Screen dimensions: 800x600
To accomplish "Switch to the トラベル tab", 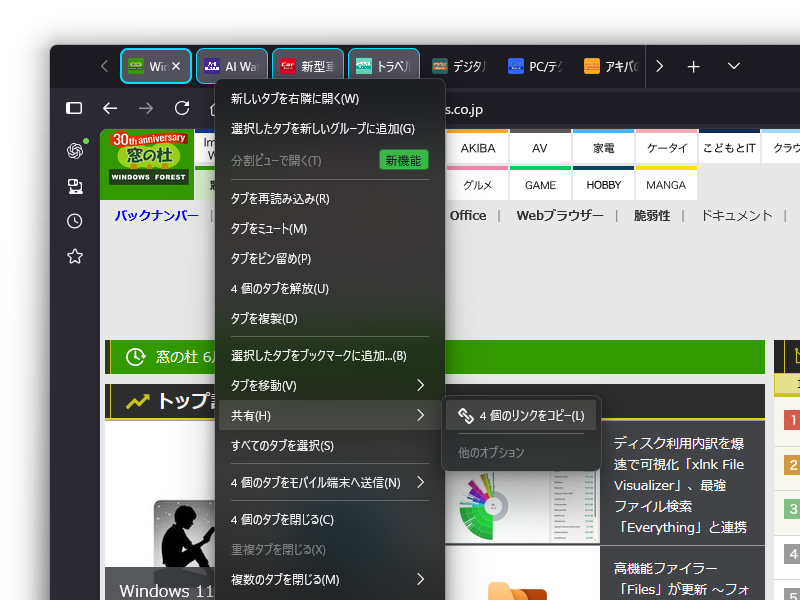I will [384, 66].
